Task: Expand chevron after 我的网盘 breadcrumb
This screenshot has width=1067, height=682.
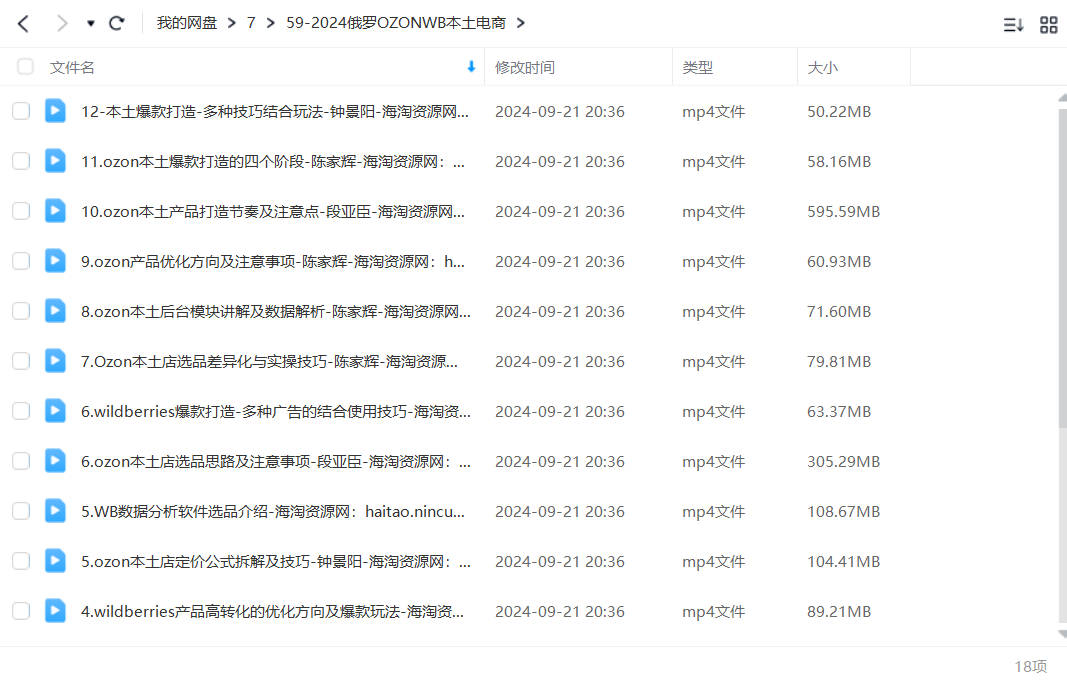Action: 231,23
